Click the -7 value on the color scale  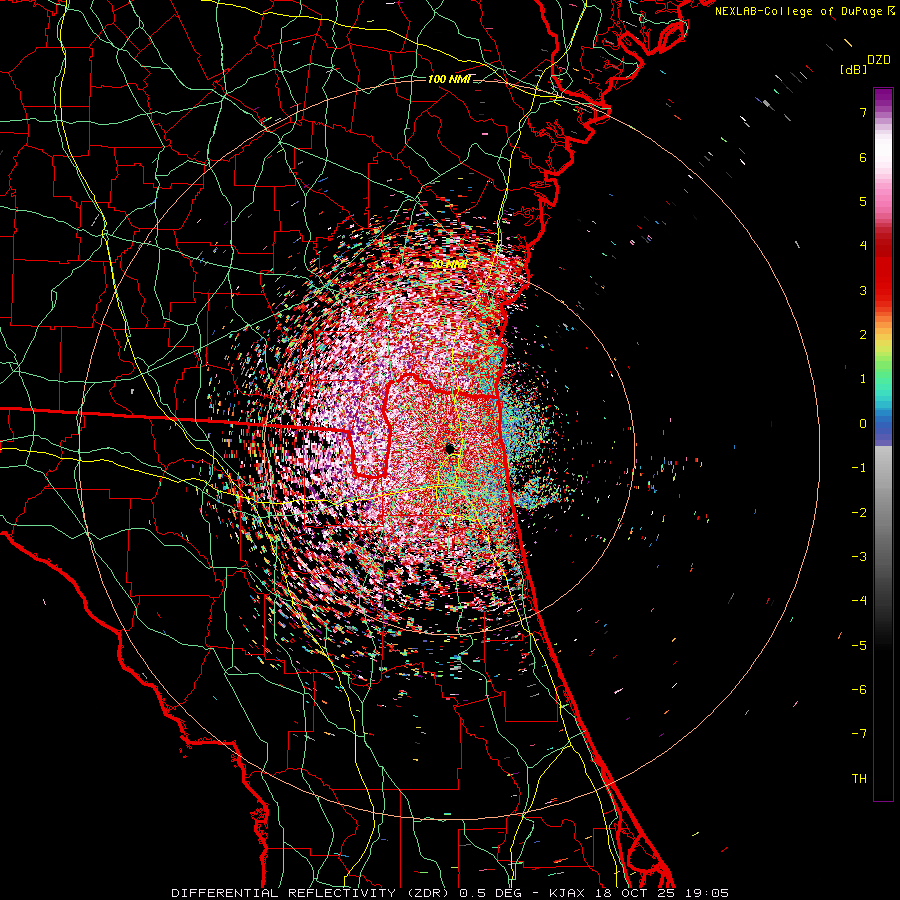[x=859, y=734]
